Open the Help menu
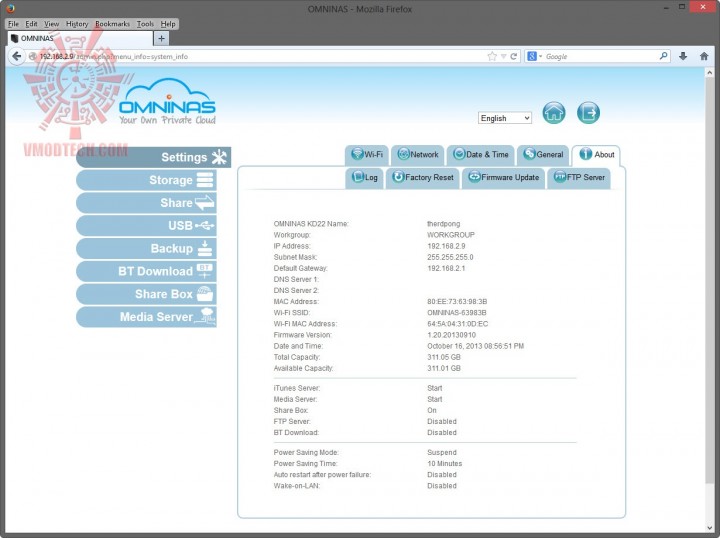Screen dimensions: 720x538 168,24
